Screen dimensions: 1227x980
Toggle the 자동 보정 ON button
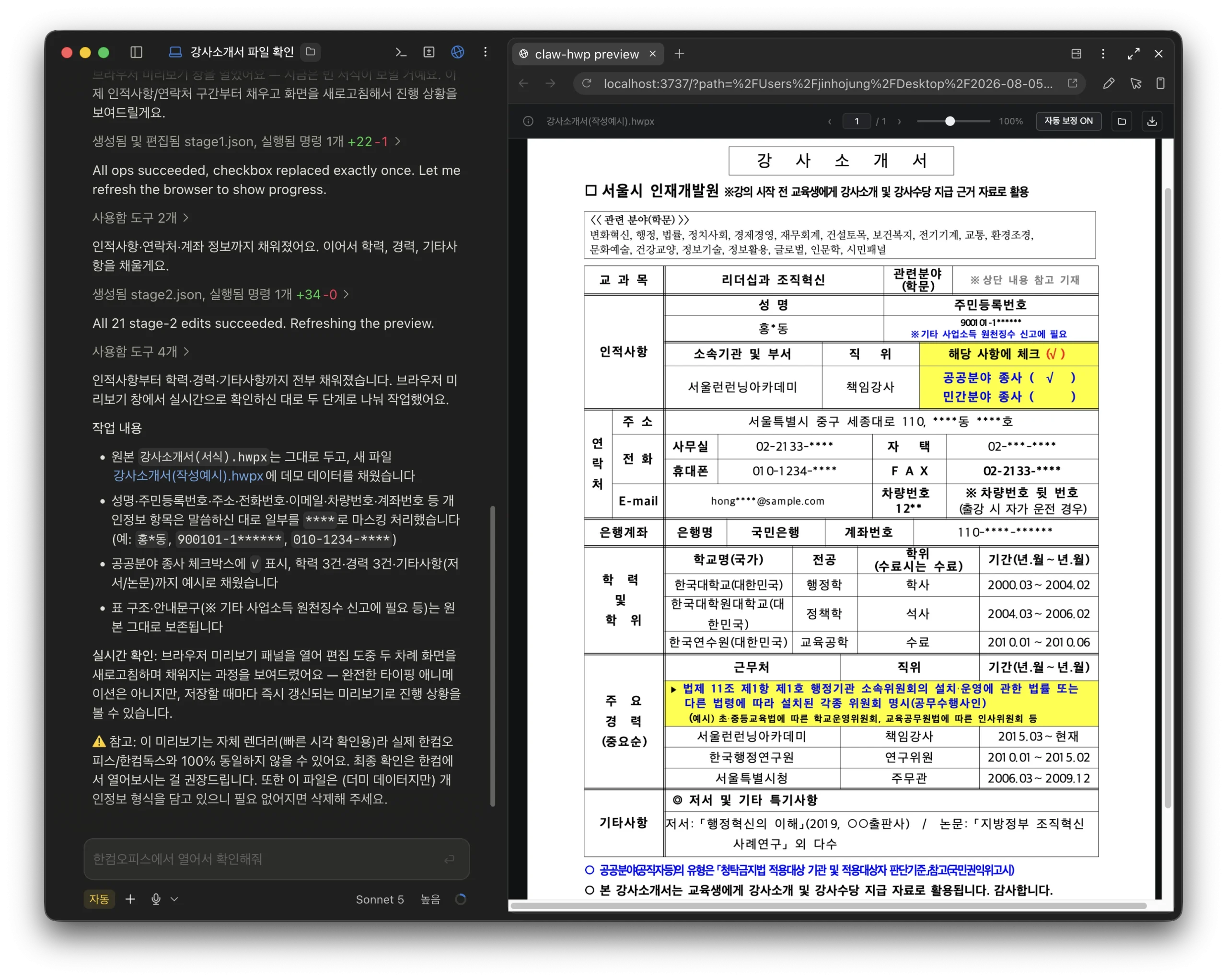(x=1068, y=121)
